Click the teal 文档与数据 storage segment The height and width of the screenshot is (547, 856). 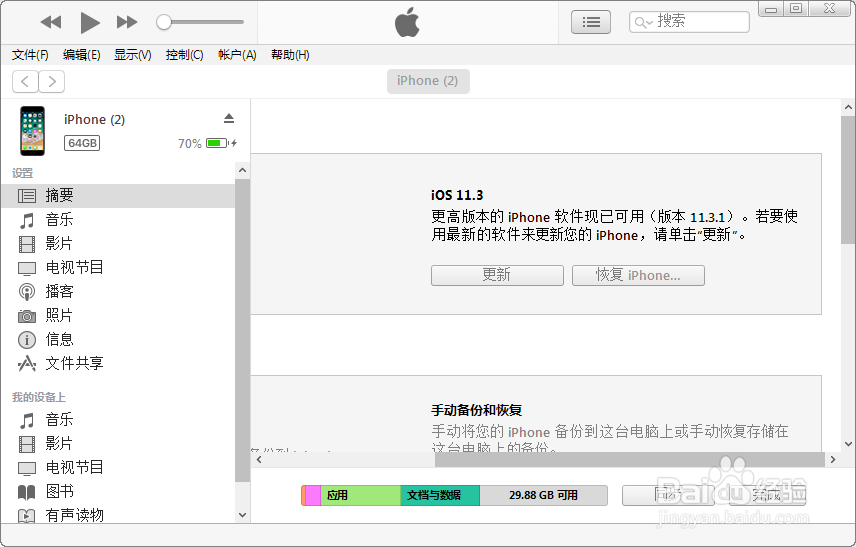click(440, 495)
